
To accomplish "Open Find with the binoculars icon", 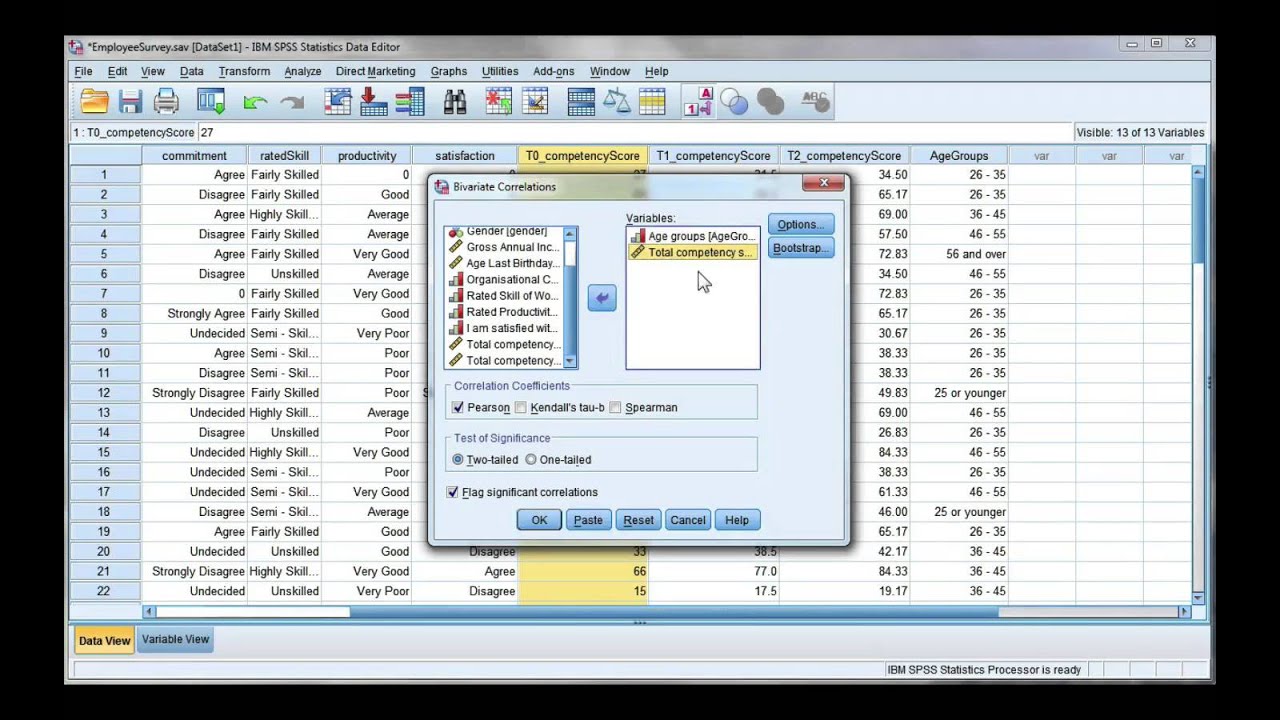I will (x=455, y=101).
